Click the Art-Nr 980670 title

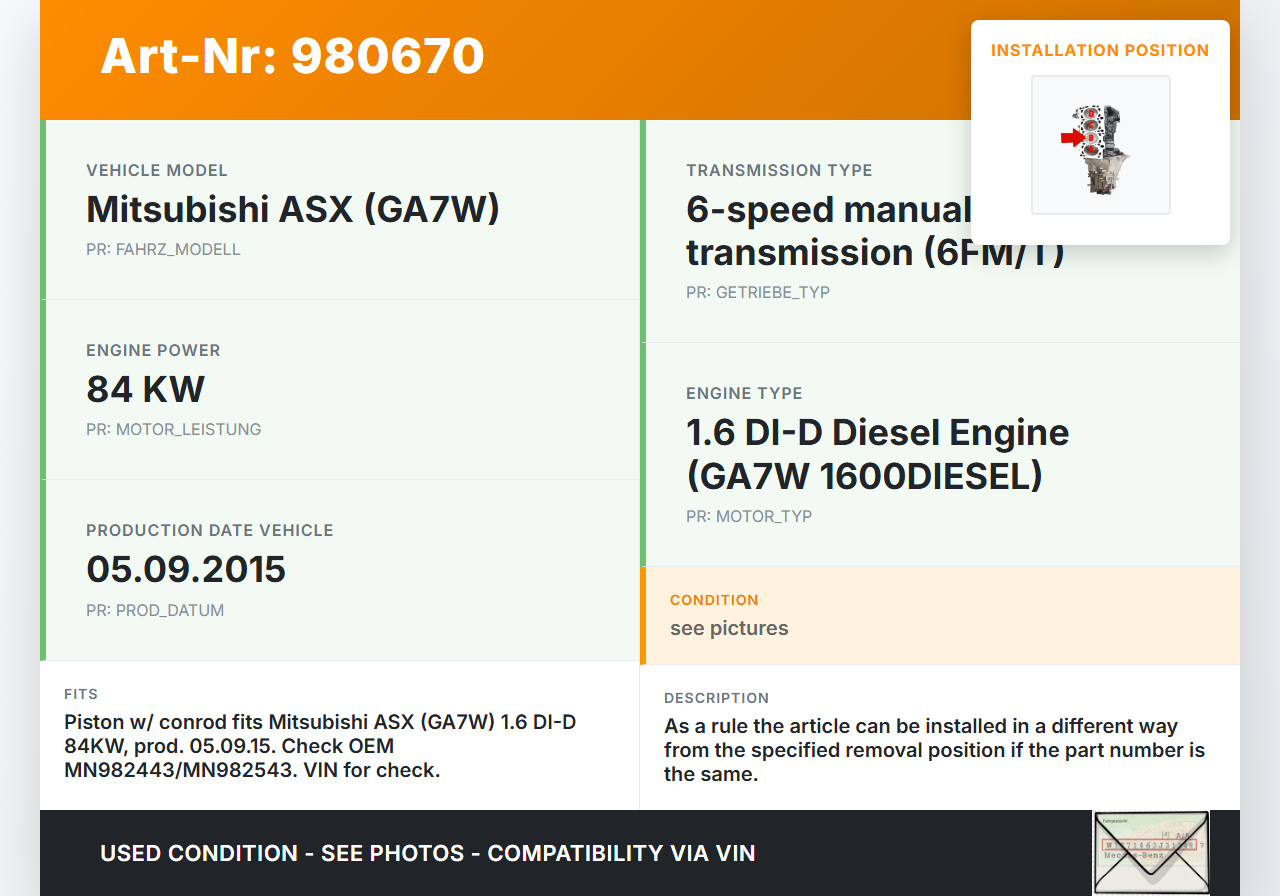coord(292,56)
